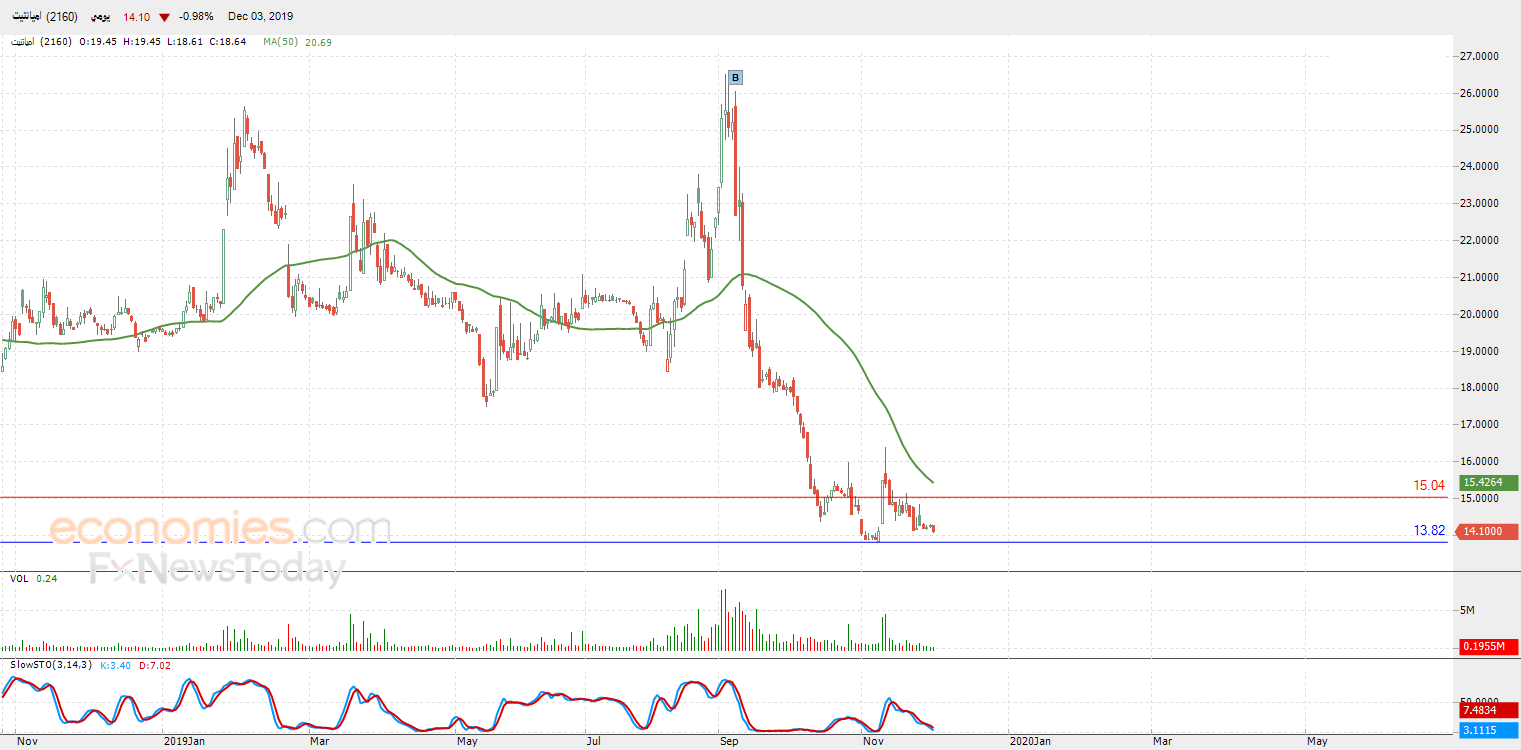Click the red down-triangle beside 14.10

tap(165, 17)
